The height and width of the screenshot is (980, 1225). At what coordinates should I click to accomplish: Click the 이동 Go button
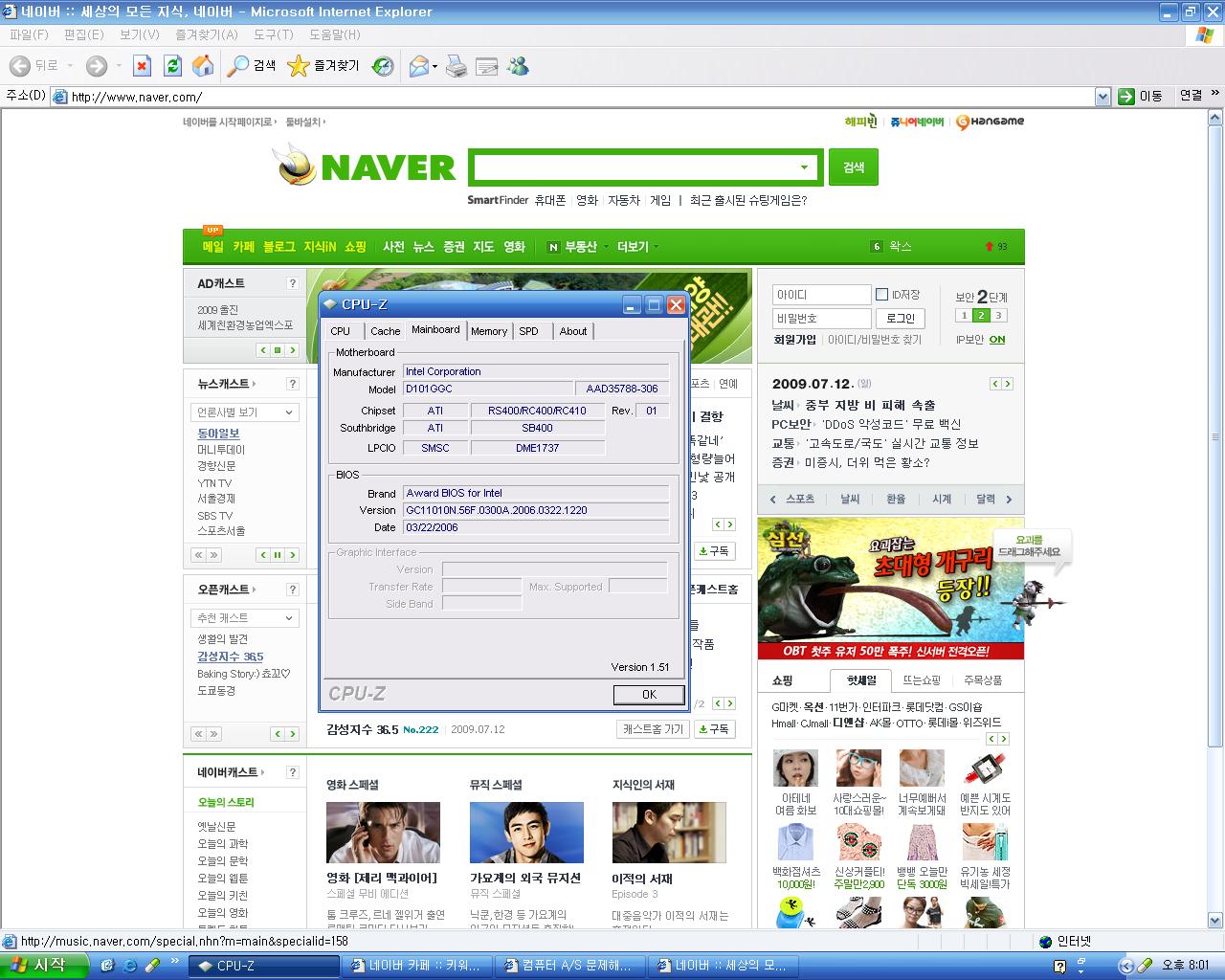tap(1141, 96)
